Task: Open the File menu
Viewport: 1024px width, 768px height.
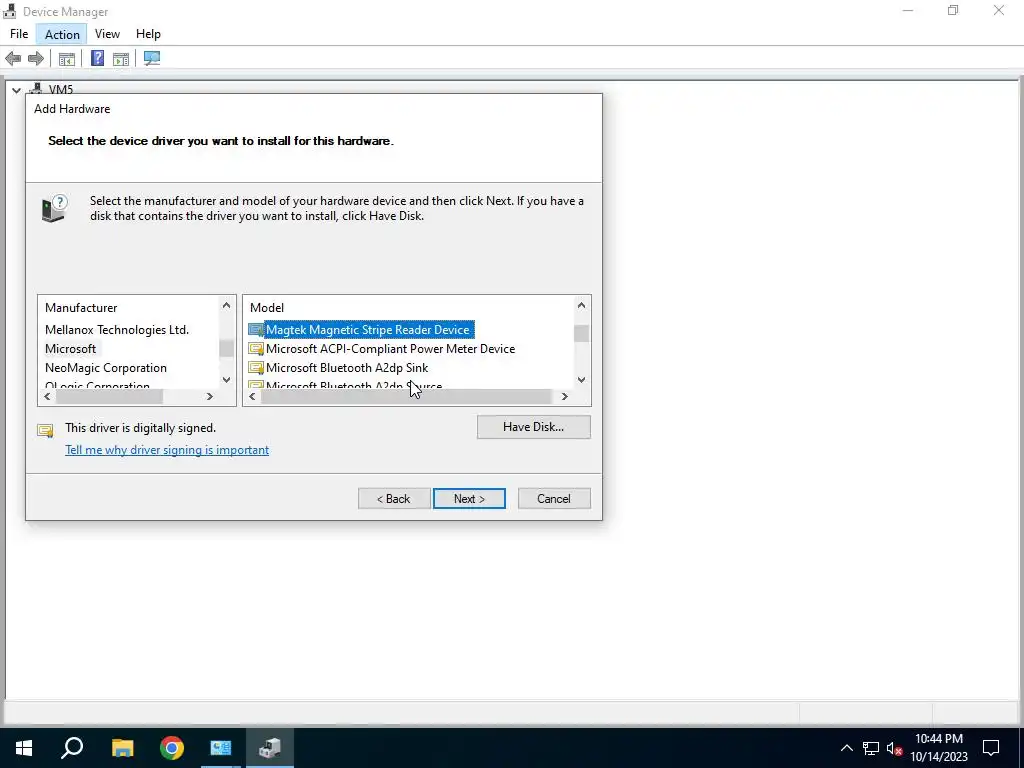Action: [19, 34]
